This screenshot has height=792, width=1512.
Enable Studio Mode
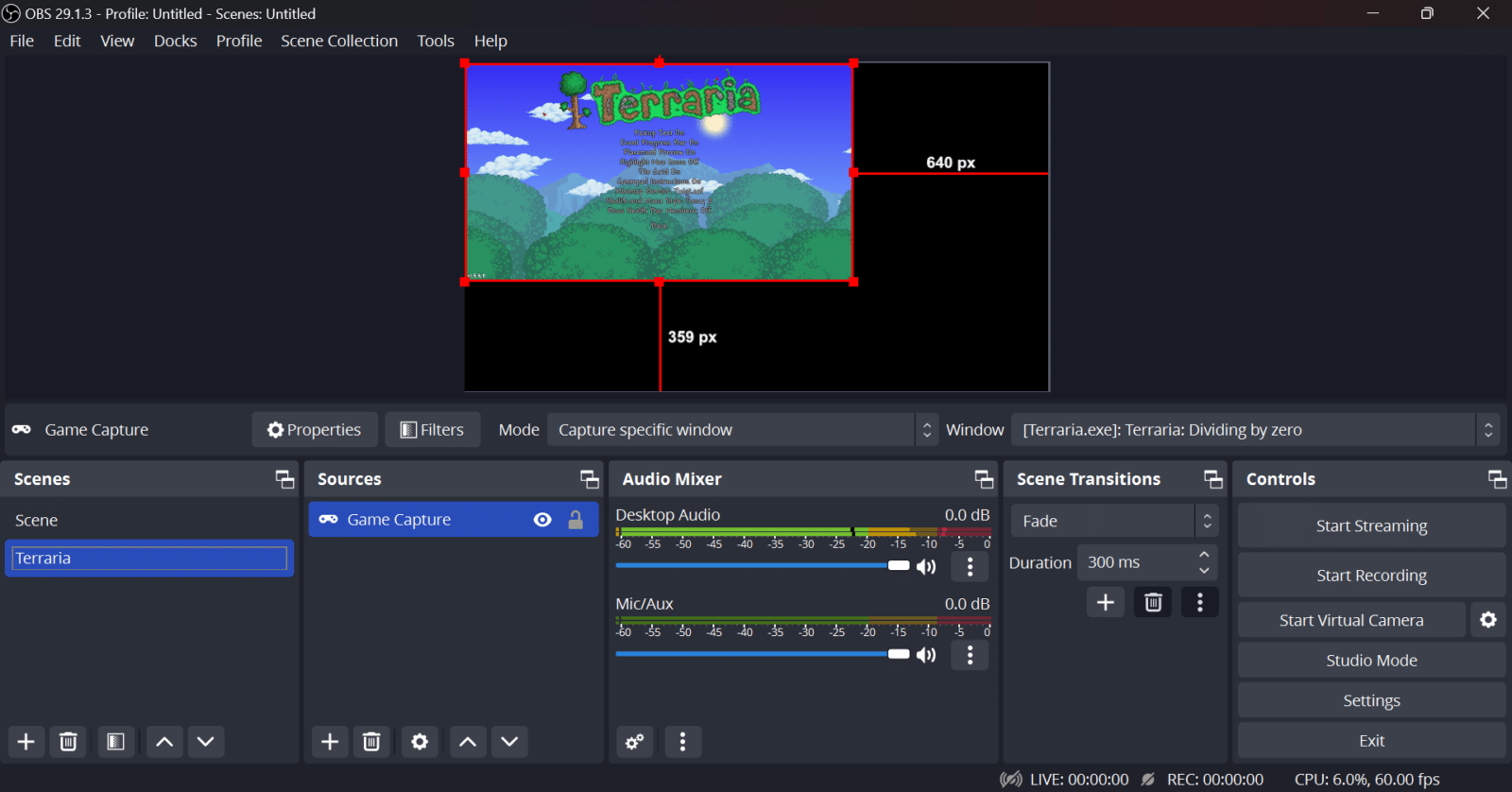(x=1371, y=661)
